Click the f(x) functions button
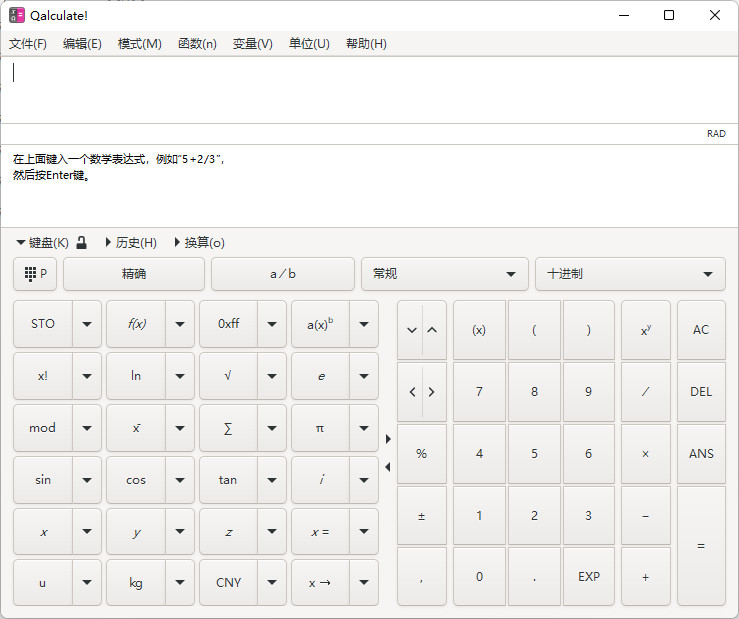The height and width of the screenshot is (619, 739). tap(136, 324)
